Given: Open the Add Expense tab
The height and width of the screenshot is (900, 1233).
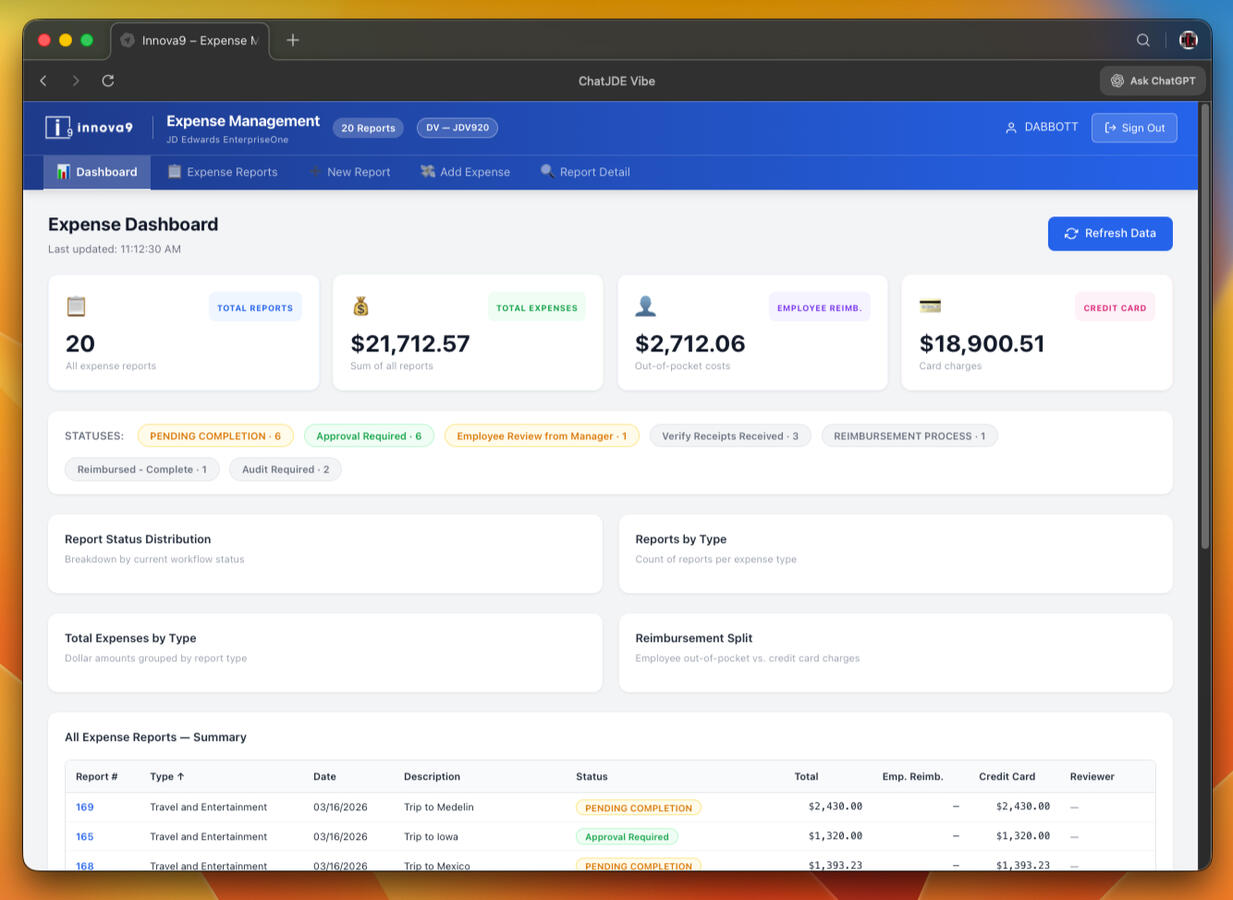Looking at the screenshot, I should pyautogui.click(x=465, y=172).
